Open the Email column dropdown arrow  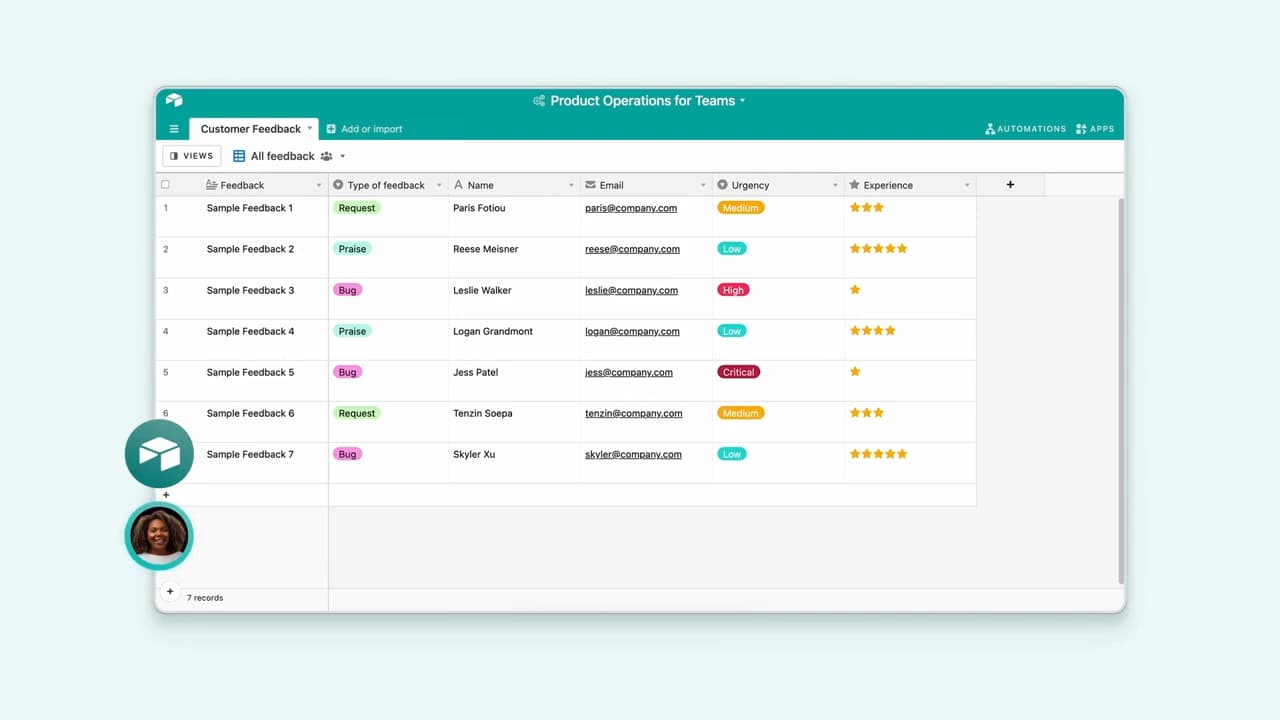click(703, 185)
